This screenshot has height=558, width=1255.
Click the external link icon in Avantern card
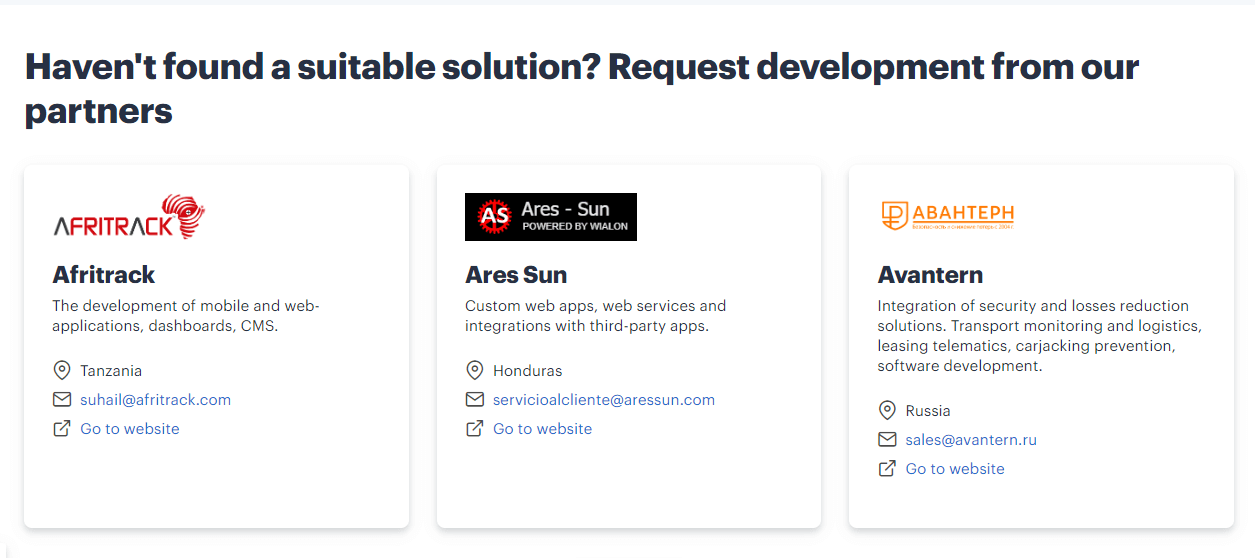(887, 469)
